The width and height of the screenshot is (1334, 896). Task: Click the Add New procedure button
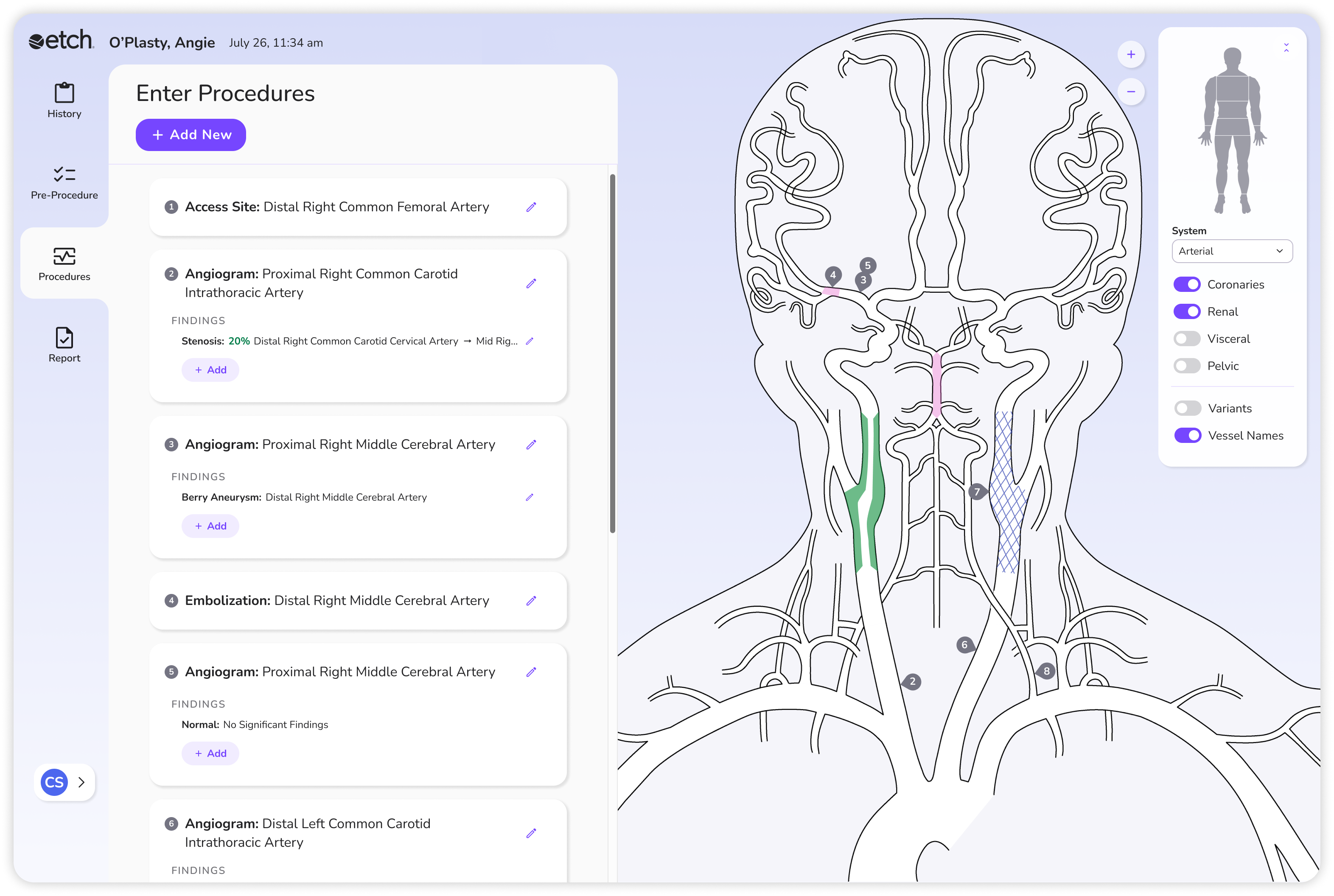click(191, 135)
